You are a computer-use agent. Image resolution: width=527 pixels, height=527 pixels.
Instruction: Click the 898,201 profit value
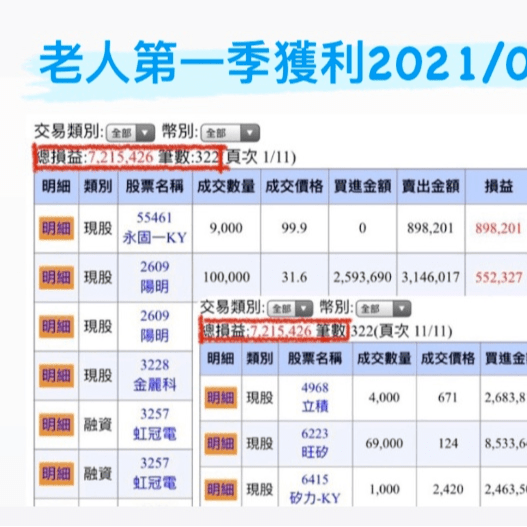(498, 229)
